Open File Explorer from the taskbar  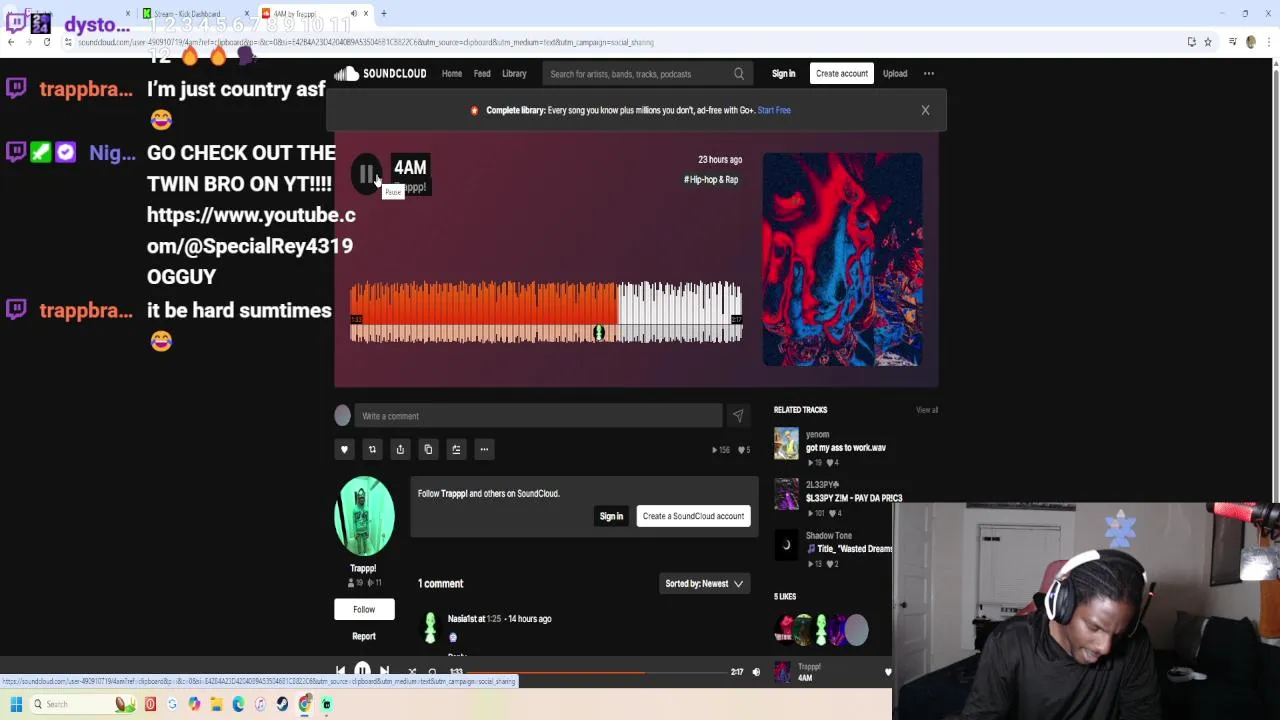[216, 704]
